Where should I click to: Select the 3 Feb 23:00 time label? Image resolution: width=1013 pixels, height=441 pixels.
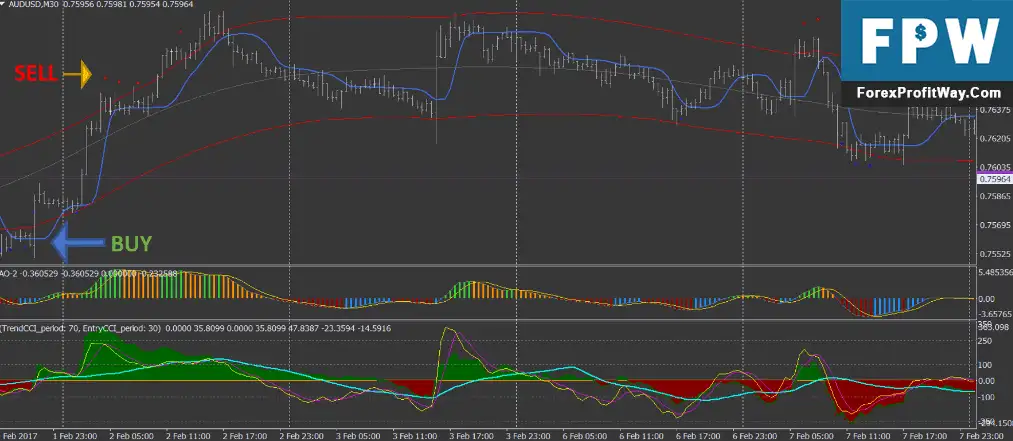[529, 436]
